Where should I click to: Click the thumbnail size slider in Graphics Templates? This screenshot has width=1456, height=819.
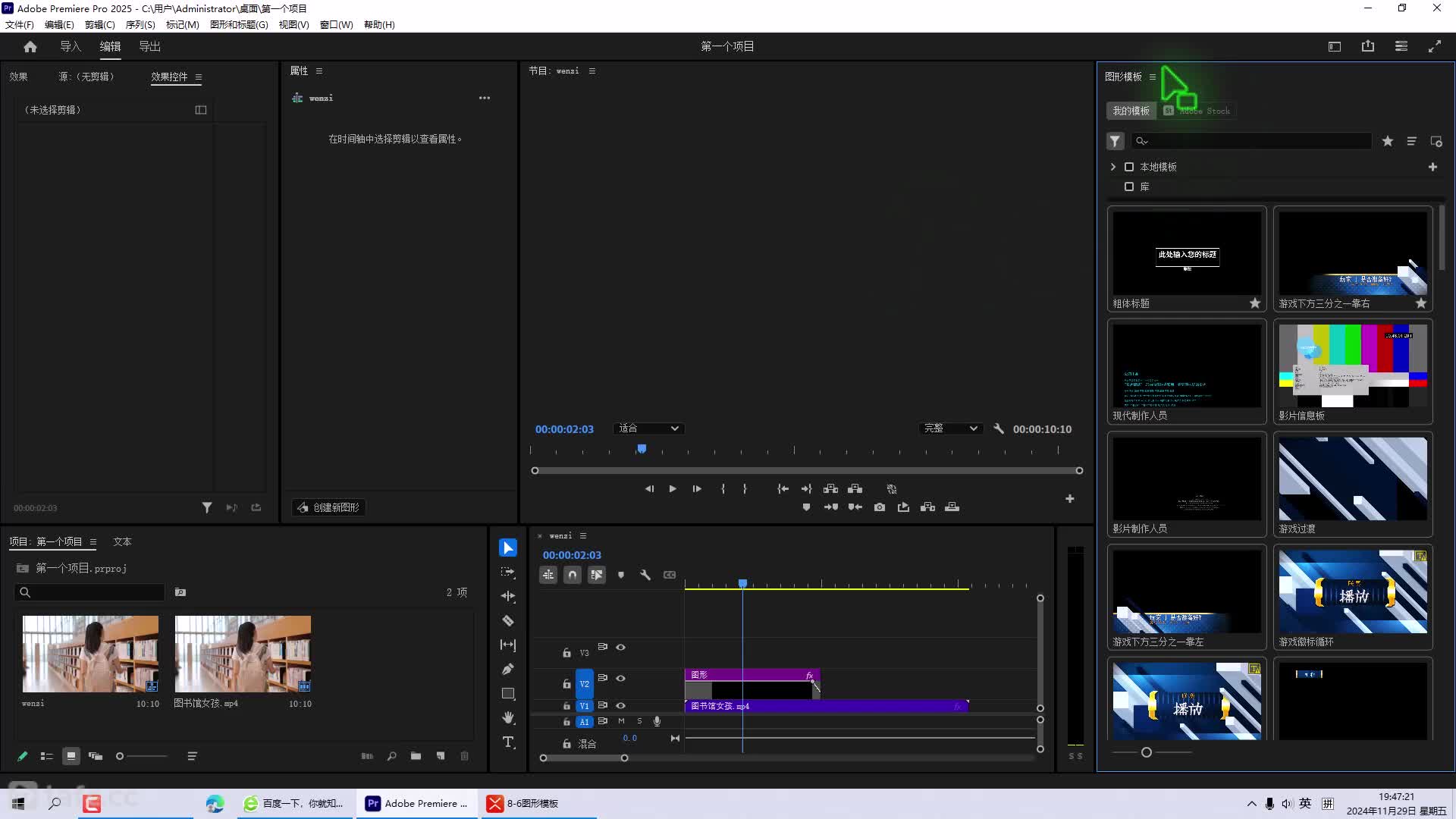pos(1147,752)
